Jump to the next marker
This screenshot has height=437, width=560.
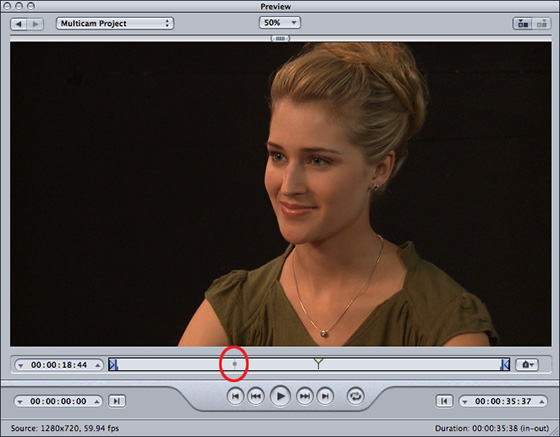[x=325, y=396]
